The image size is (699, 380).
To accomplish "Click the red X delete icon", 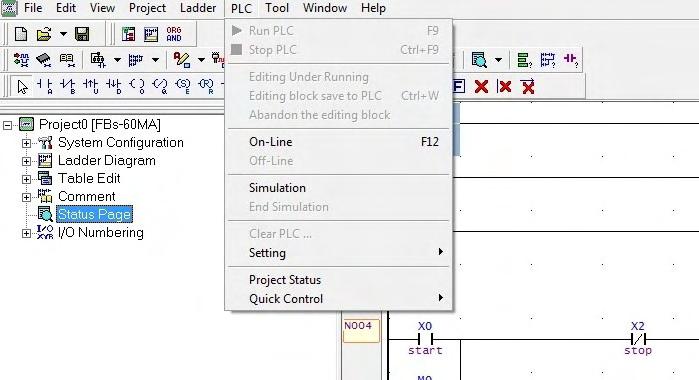I will (x=481, y=86).
